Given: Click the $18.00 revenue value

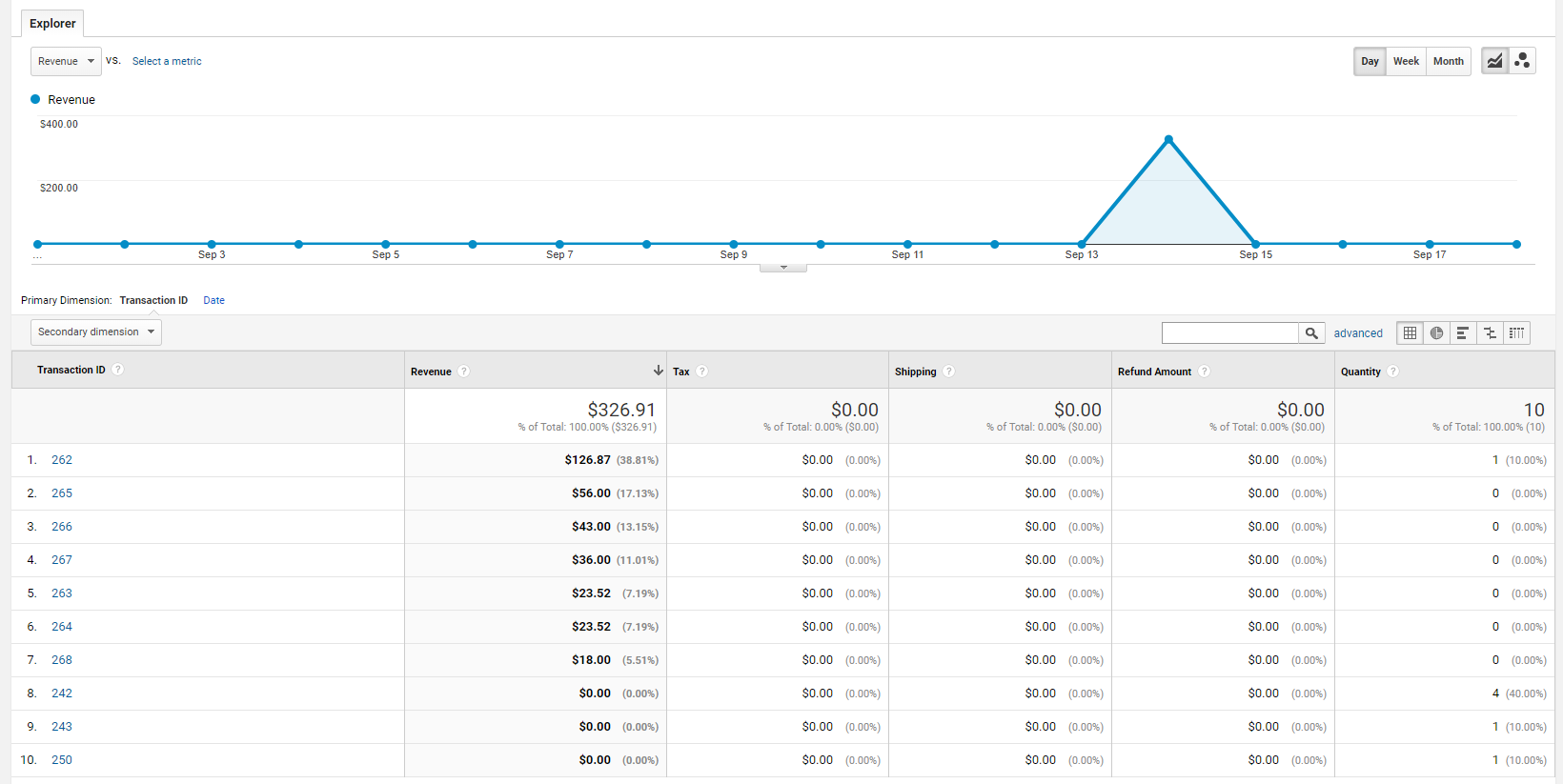Looking at the screenshot, I should (591, 660).
